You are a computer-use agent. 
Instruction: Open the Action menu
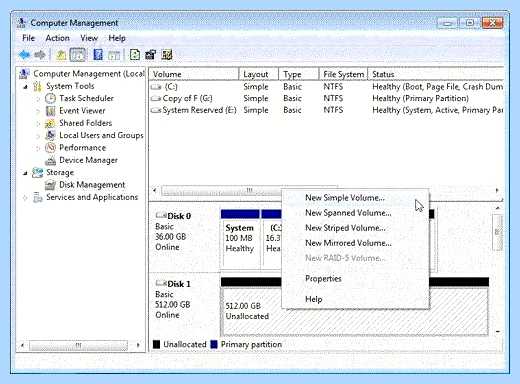pyautogui.click(x=57, y=38)
